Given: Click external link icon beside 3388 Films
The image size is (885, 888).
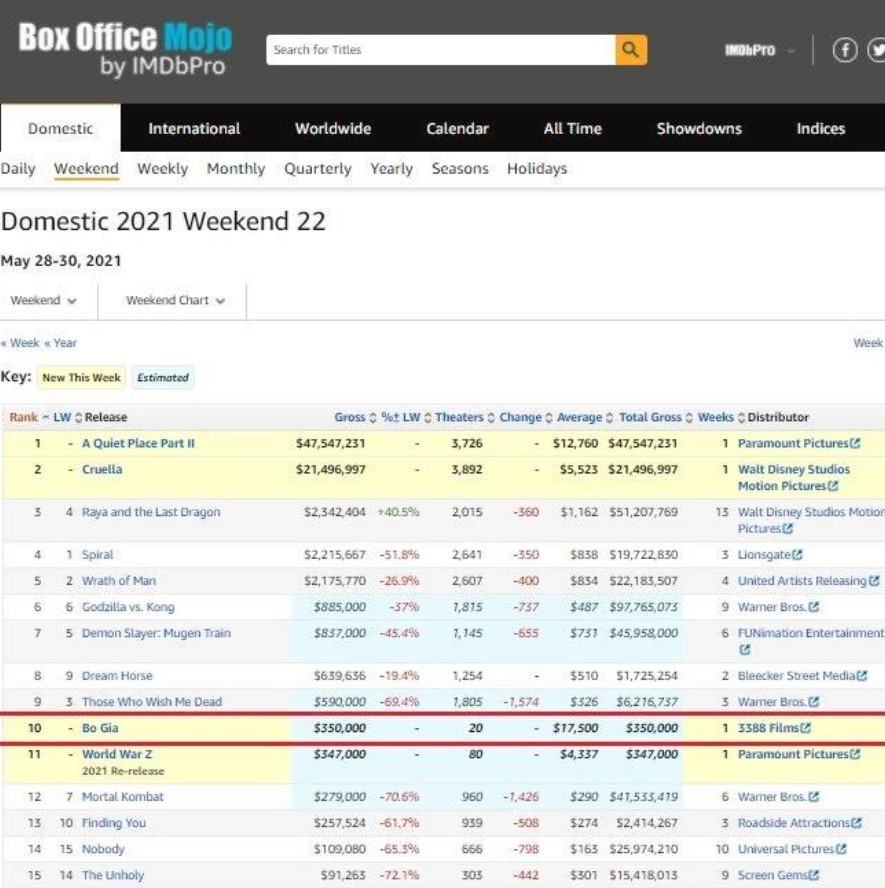Looking at the screenshot, I should 806,729.
